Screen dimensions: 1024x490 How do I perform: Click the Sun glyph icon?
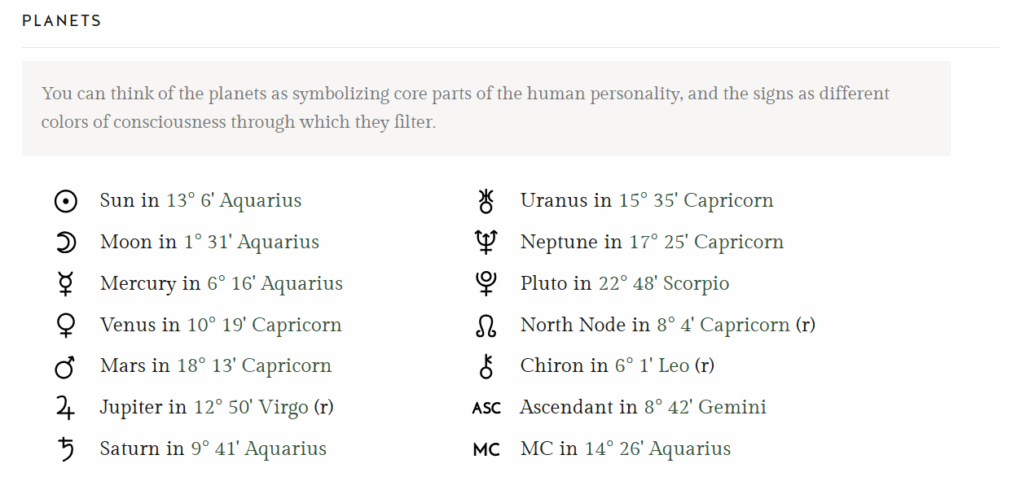pos(65,201)
